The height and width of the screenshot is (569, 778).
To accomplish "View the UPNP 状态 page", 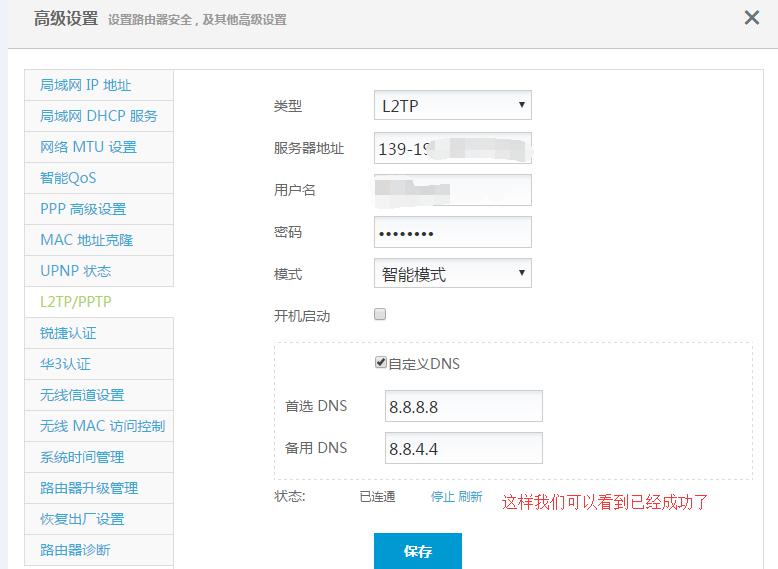I will point(99,271).
